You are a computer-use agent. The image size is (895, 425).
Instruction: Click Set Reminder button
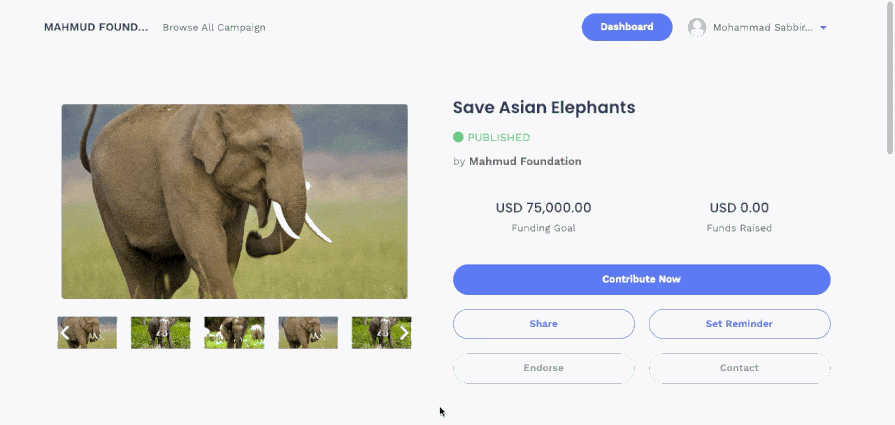(x=739, y=324)
